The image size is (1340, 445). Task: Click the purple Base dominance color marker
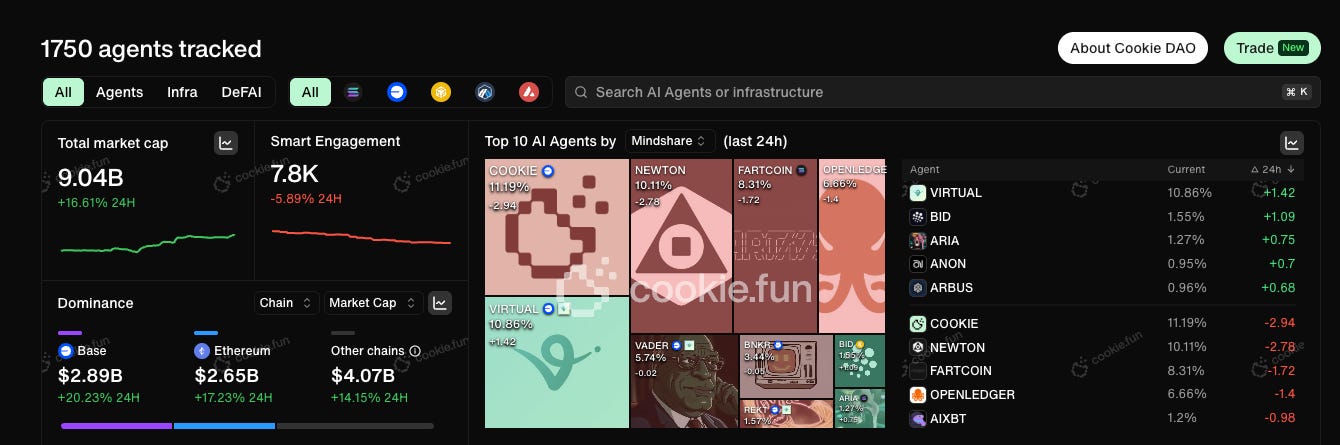click(70, 333)
